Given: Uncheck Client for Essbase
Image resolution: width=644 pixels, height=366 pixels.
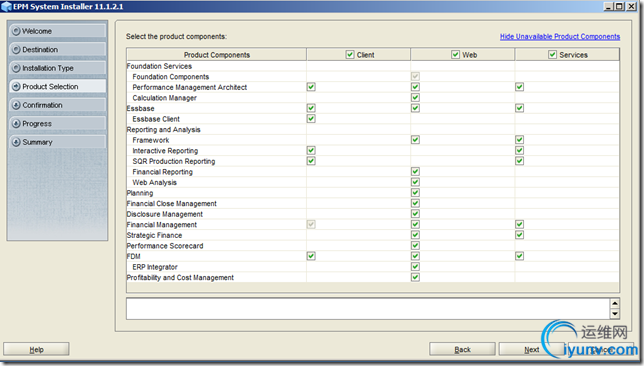Looking at the screenshot, I should pyautogui.click(x=311, y=108).
